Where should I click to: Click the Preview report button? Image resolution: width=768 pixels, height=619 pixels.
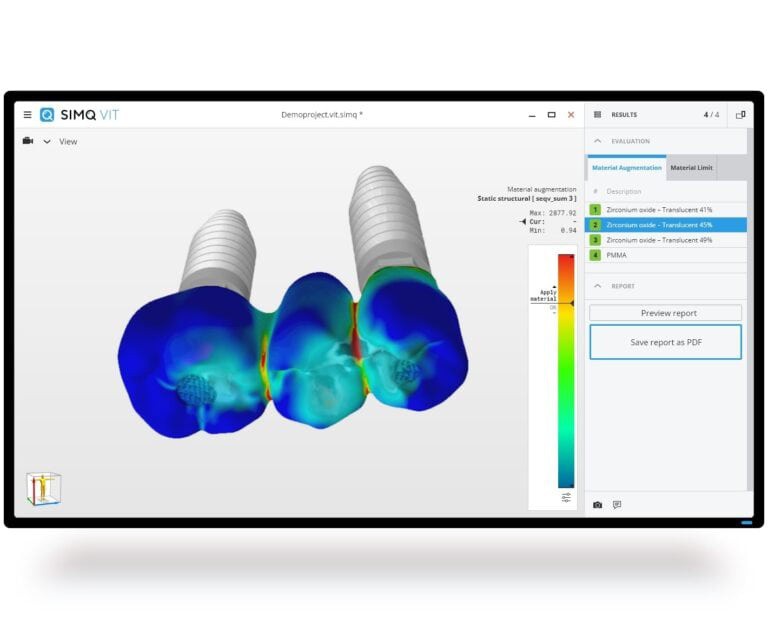(x=666, y=313)
